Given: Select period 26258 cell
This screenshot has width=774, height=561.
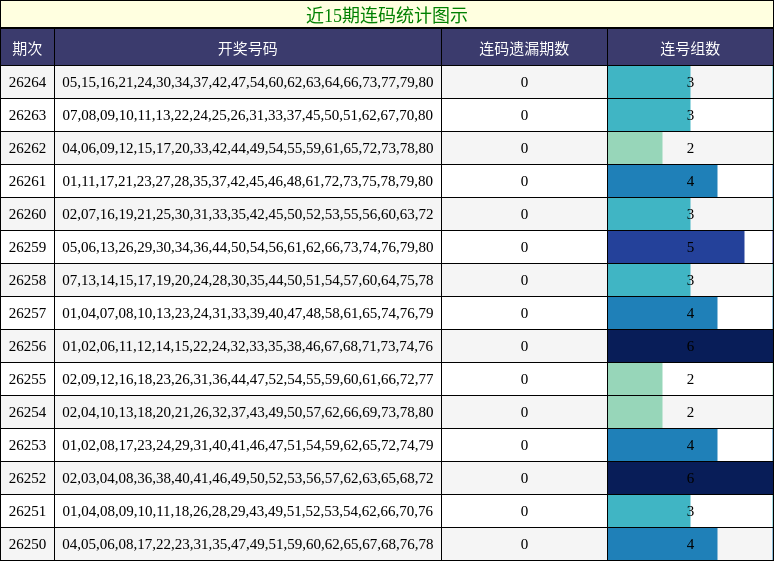Looking at the screenshot, I should pyautogui.click(x=27, y=280).
